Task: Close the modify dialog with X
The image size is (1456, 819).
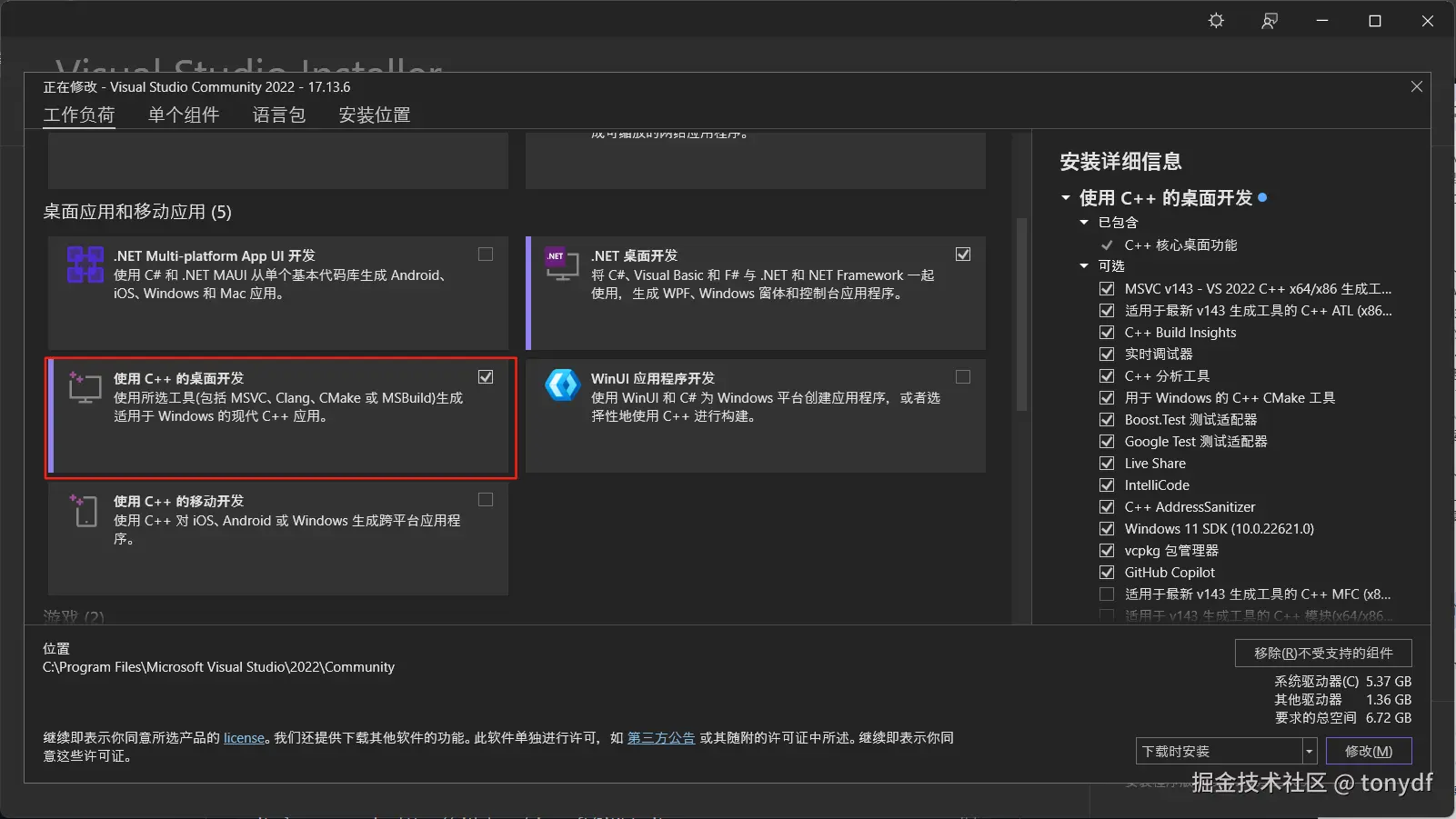Action: click(x=1416, y=86)
